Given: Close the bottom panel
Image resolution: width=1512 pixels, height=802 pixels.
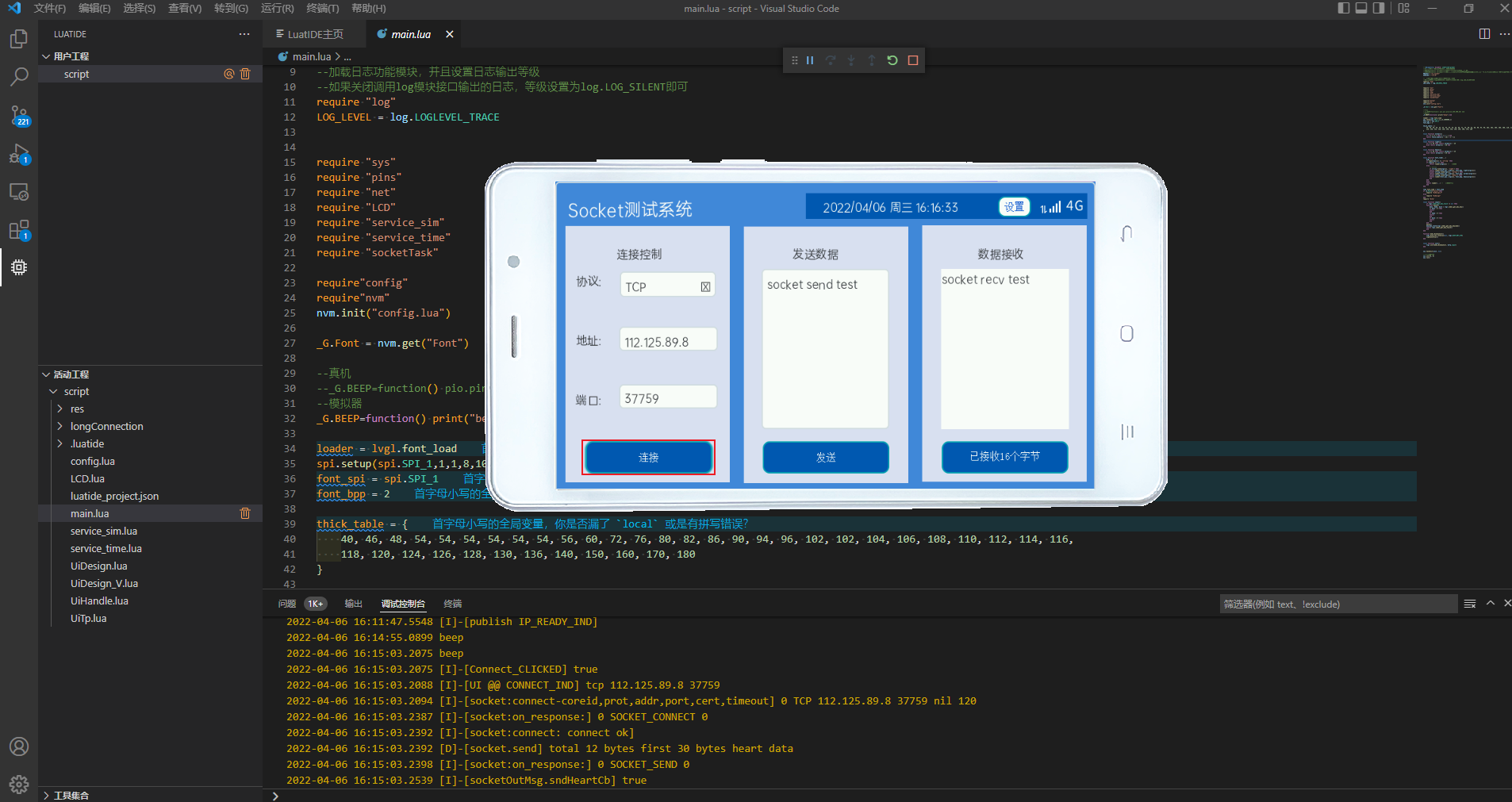Looking at the screenshot, I should (1507, 604).
